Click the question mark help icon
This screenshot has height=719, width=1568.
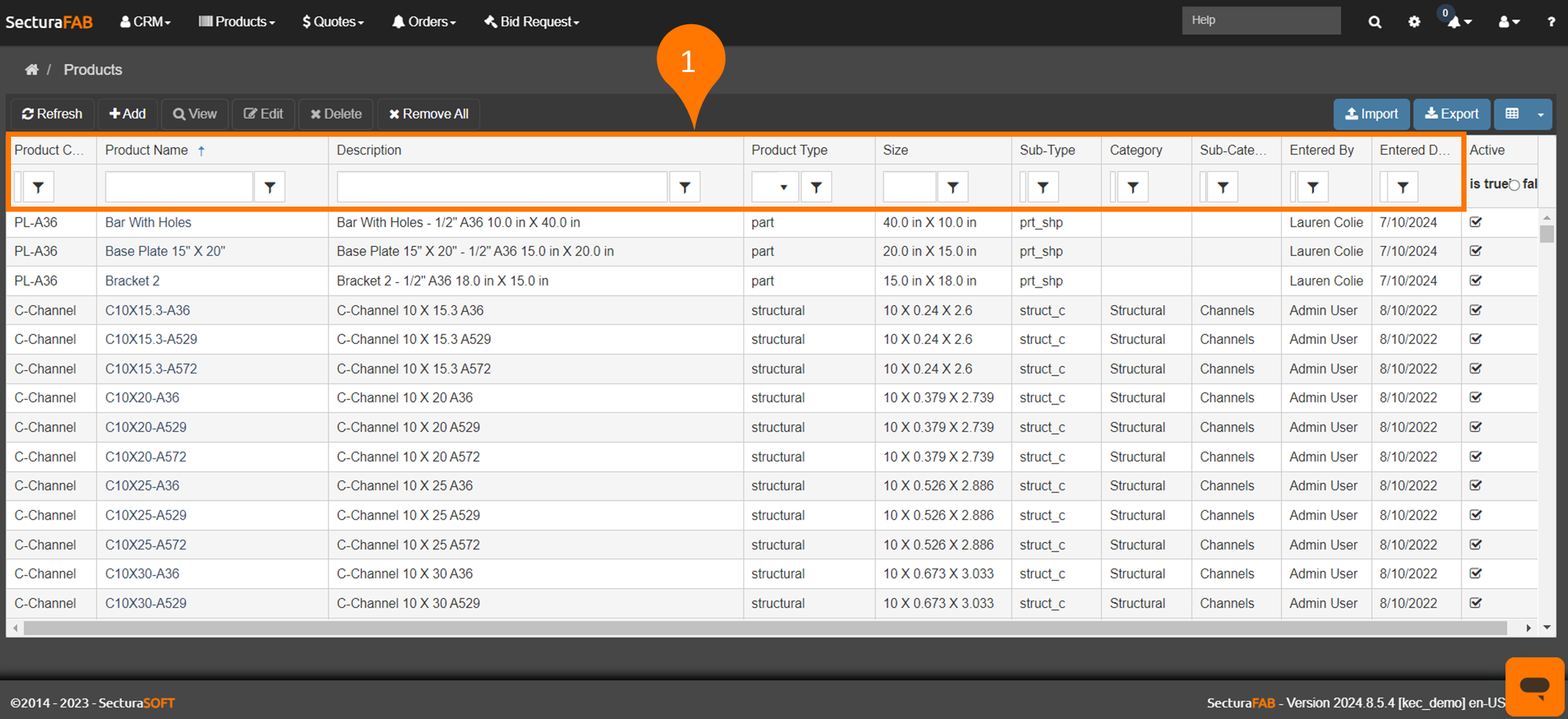[x=1550, y=22]
